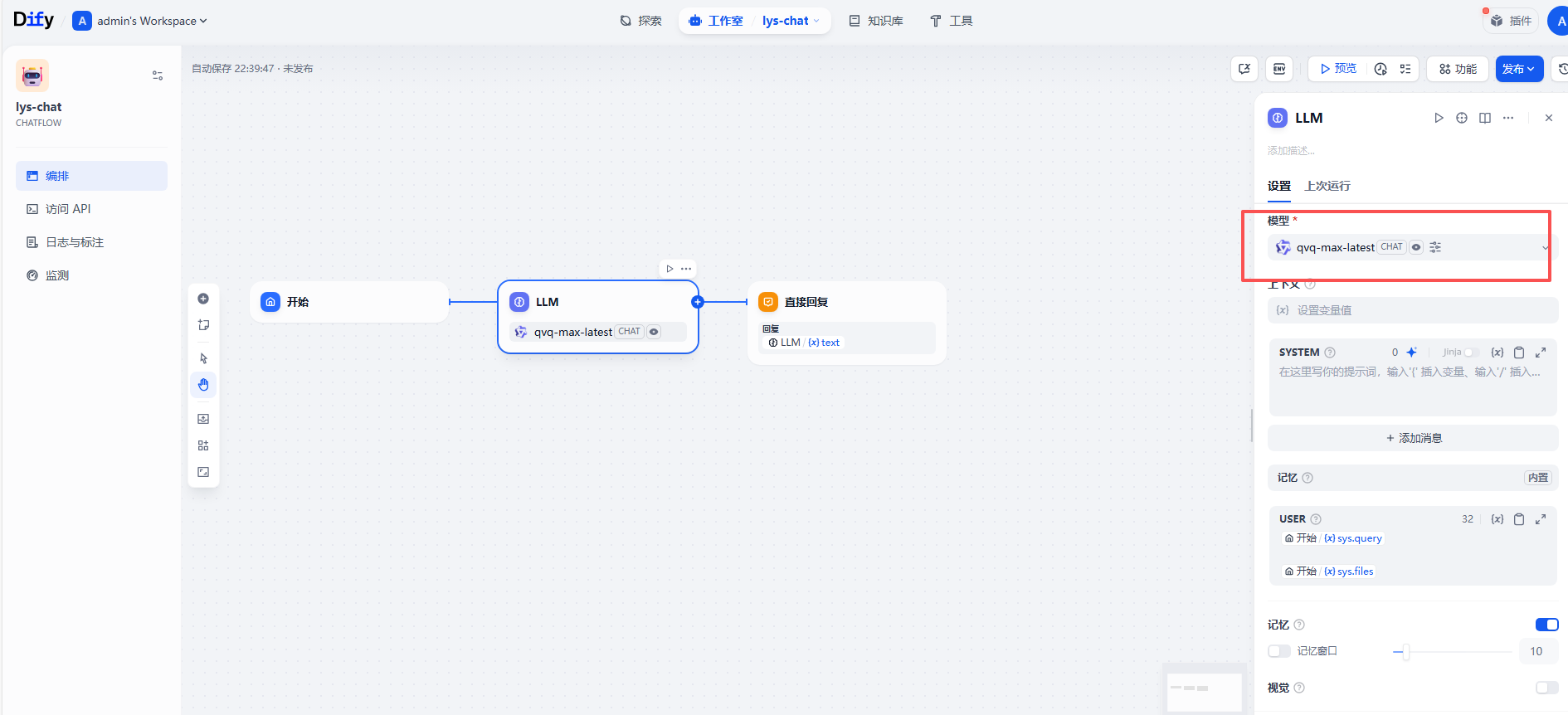This screenshot has height=715, width=1568.
Task: Switch to the 上次运行 tab
Action: point(1327,186)
